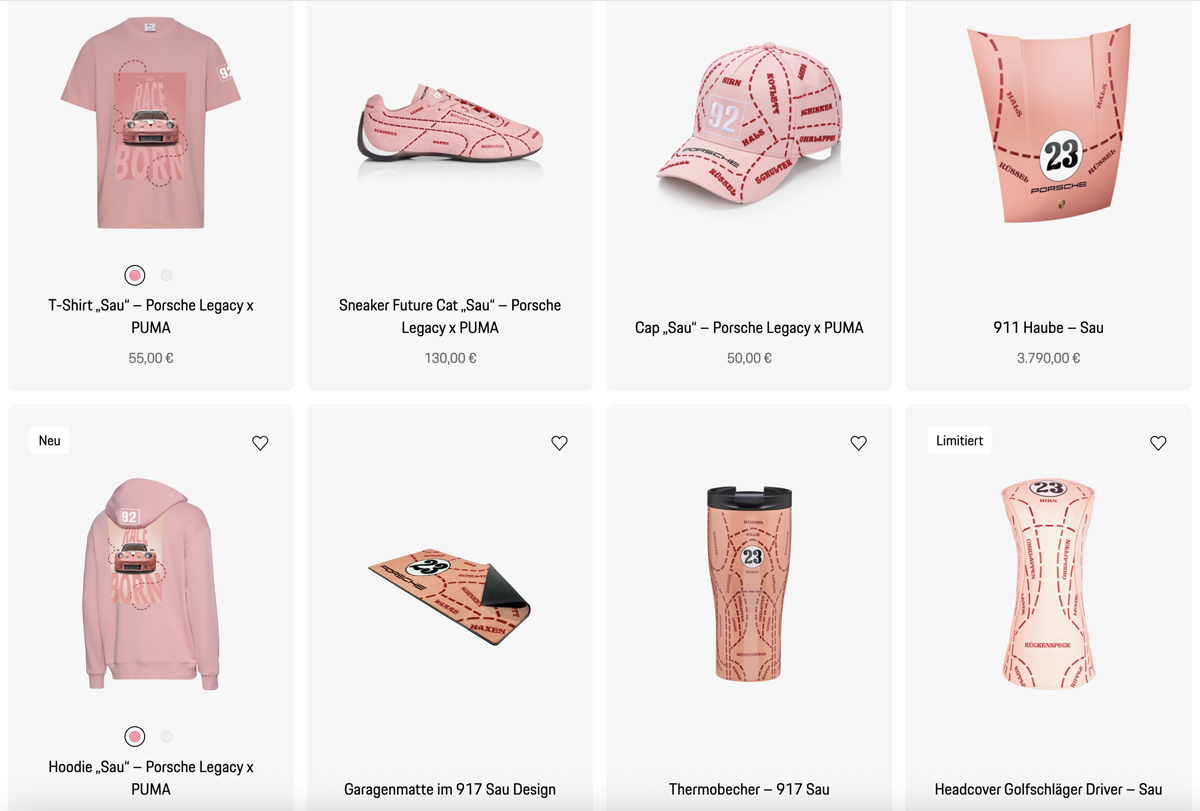Open Sneaker Future Cat Sau product title
Screen dimensions: 1200x811
[450, 316]
